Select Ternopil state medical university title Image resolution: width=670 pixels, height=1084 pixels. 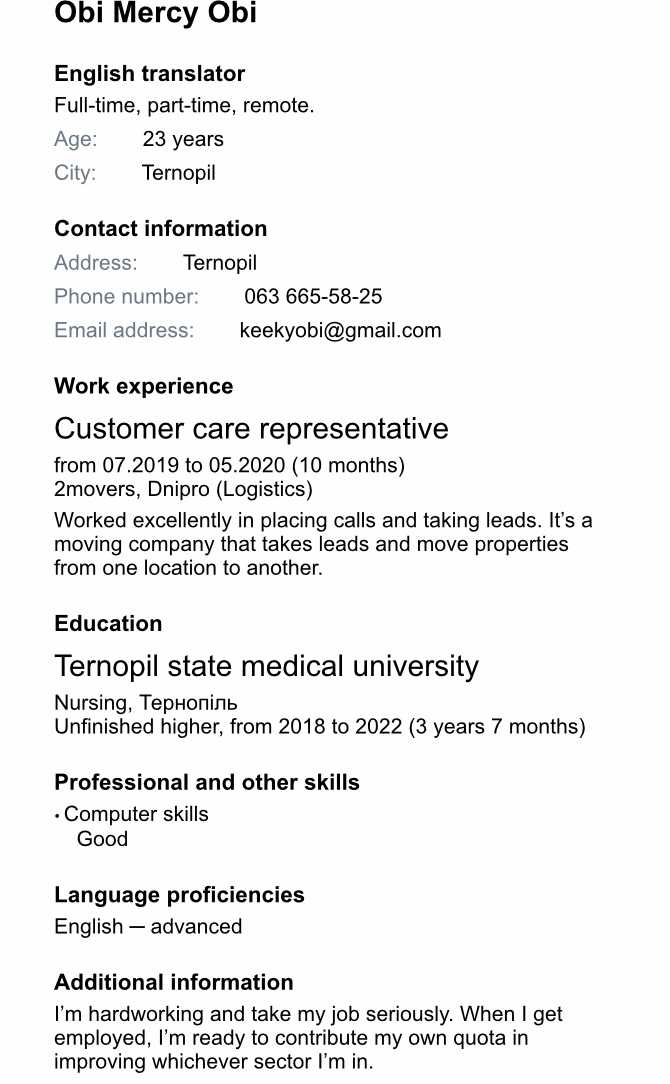point(266,666)
